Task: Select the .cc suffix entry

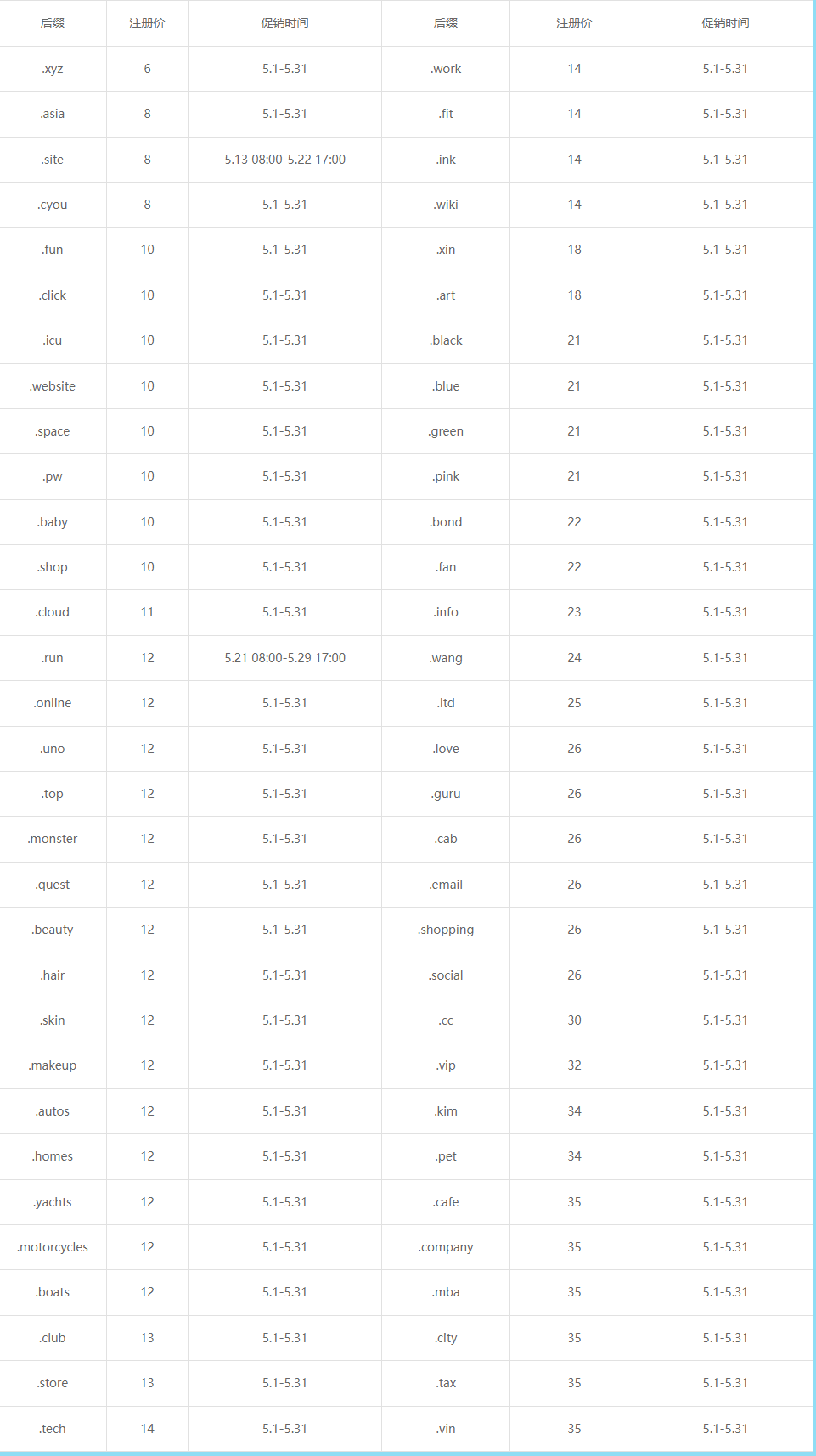Action: [x=446, y=1020]
